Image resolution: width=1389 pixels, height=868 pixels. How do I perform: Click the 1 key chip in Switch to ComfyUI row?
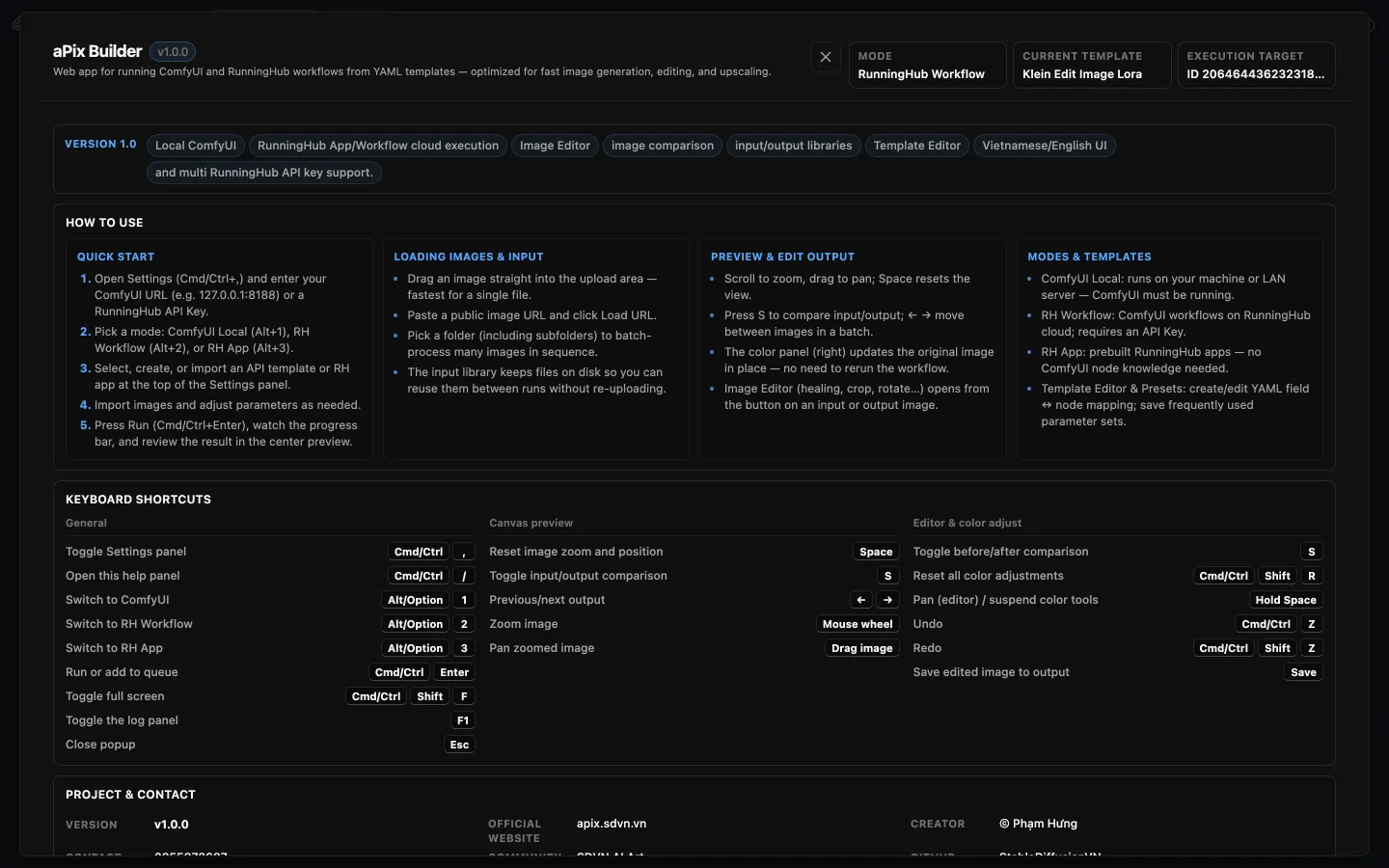point(464,600)
